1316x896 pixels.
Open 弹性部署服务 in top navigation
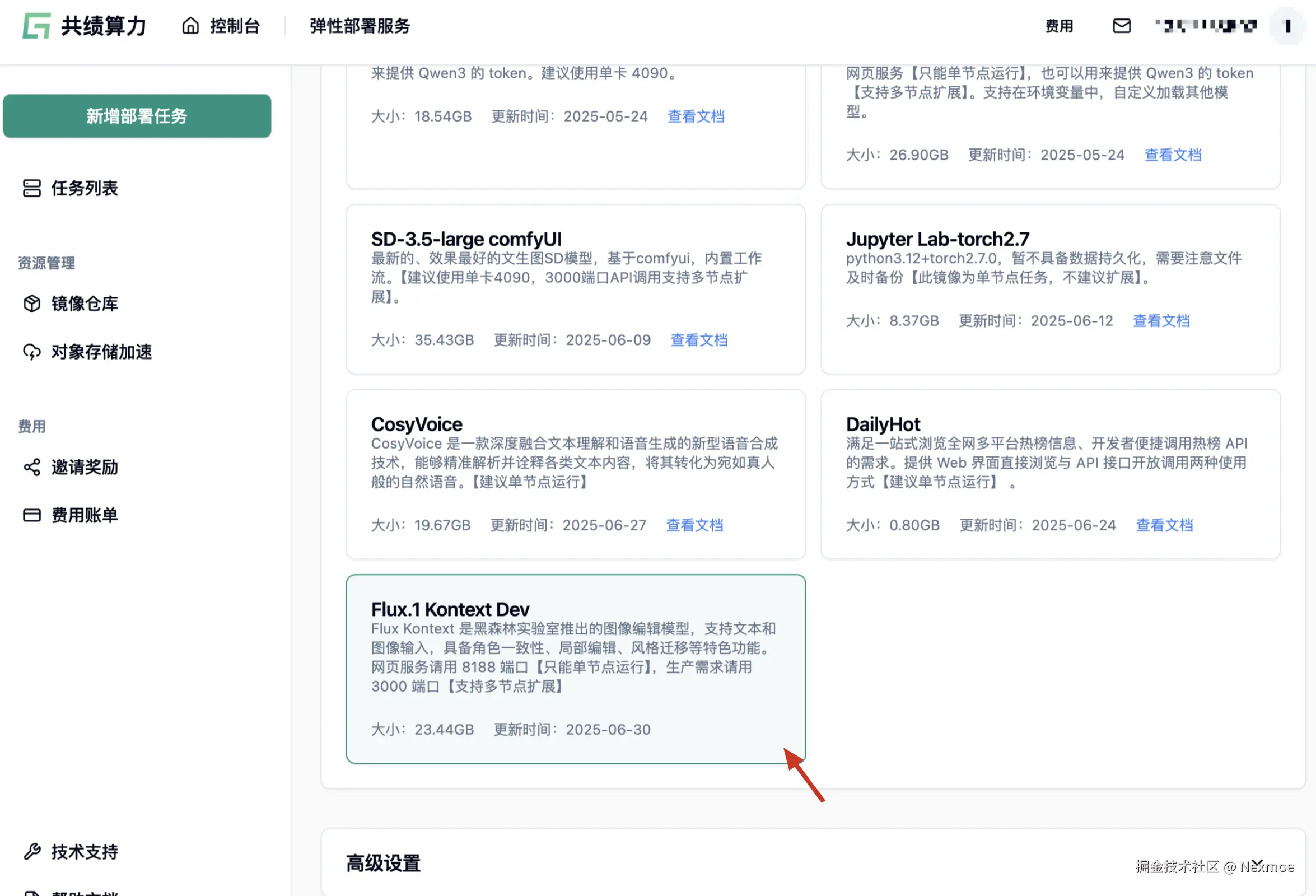click(360, 26)
